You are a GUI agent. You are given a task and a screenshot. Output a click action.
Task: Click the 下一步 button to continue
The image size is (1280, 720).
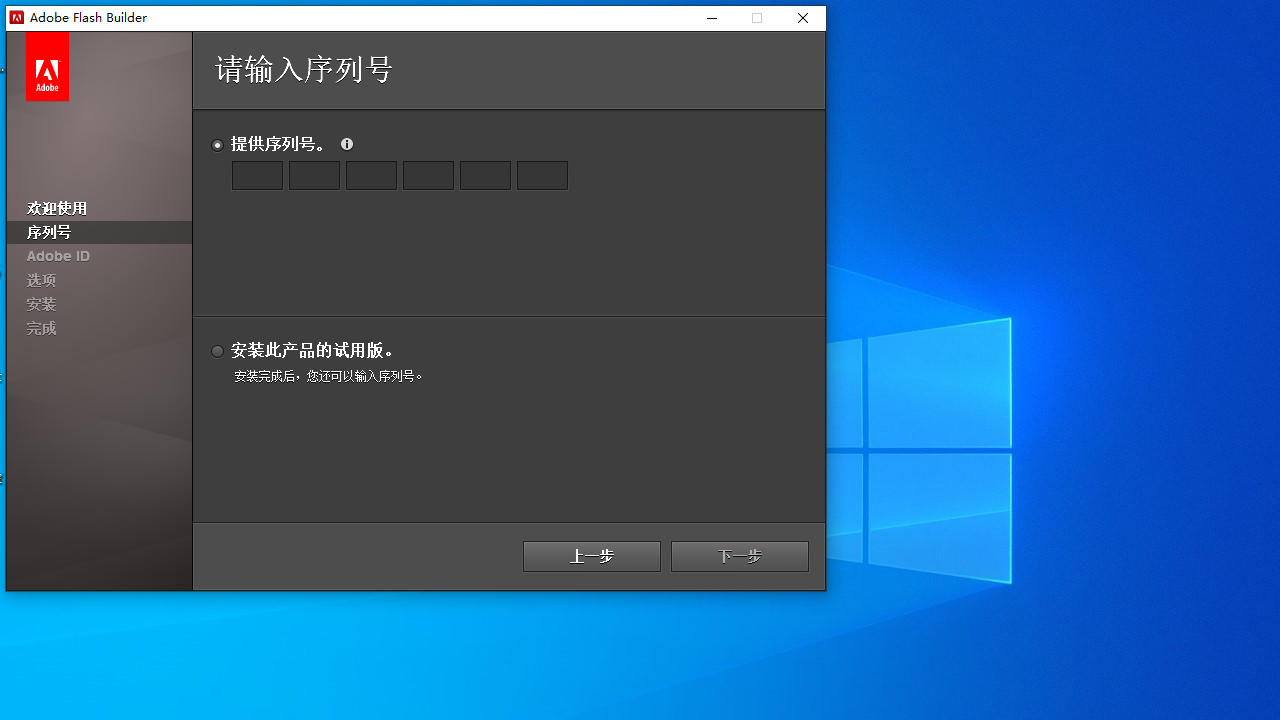739,556
